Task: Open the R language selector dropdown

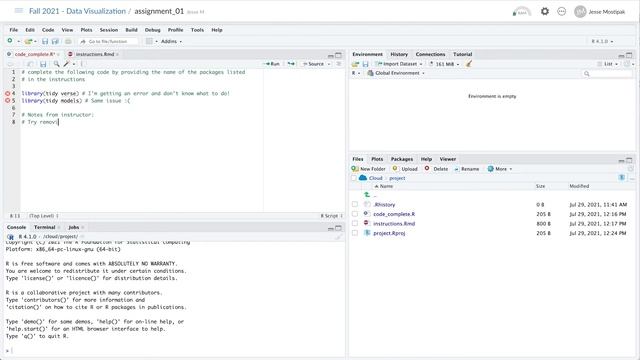Action: click(356, 73)
